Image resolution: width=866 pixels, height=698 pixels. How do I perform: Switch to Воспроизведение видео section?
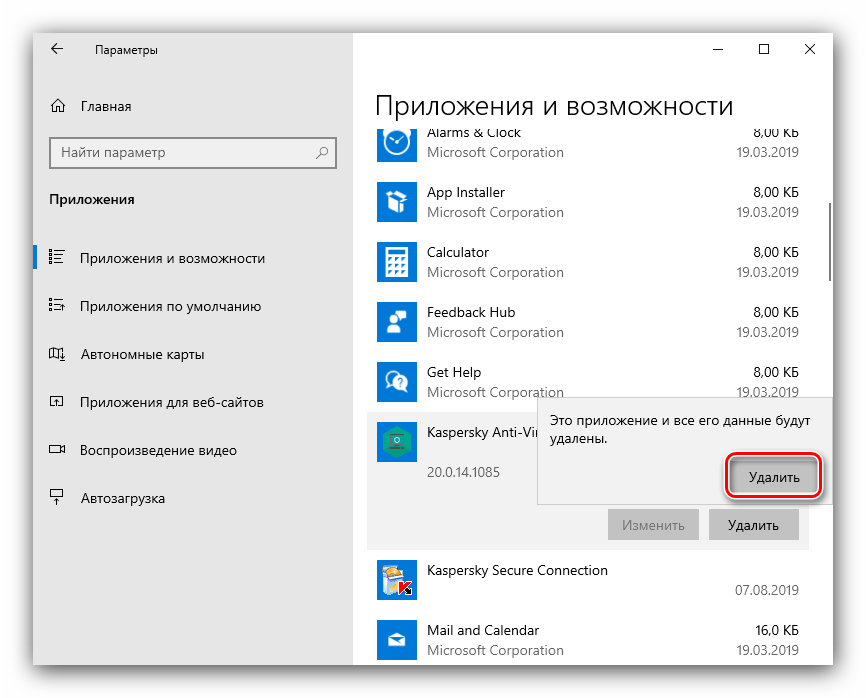point(158,450)
